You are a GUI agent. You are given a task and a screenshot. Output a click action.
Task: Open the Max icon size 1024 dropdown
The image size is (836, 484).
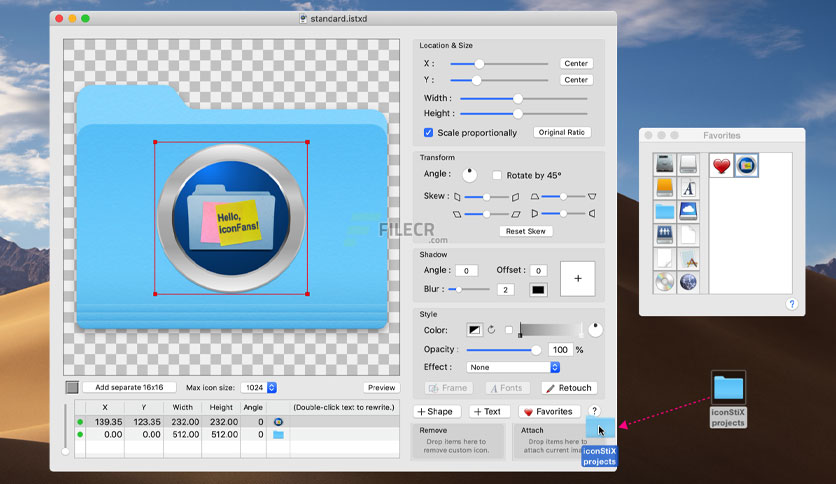coord(259,388)
